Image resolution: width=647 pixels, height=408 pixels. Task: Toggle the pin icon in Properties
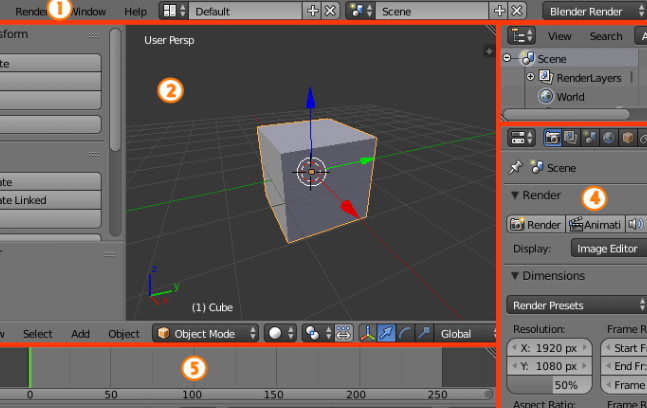pos(515,167)
